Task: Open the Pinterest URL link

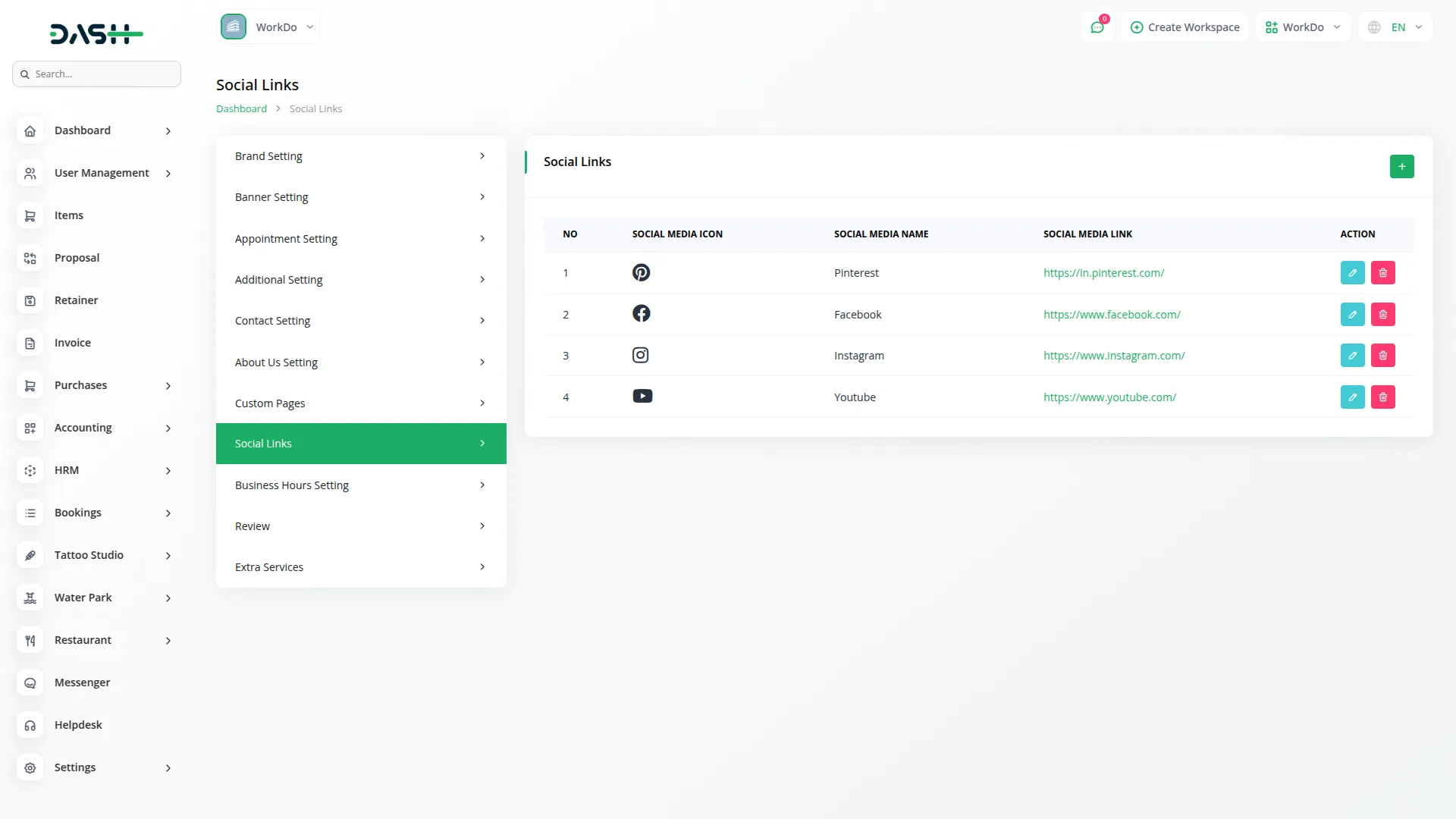Action: [x=1103, y=273]
